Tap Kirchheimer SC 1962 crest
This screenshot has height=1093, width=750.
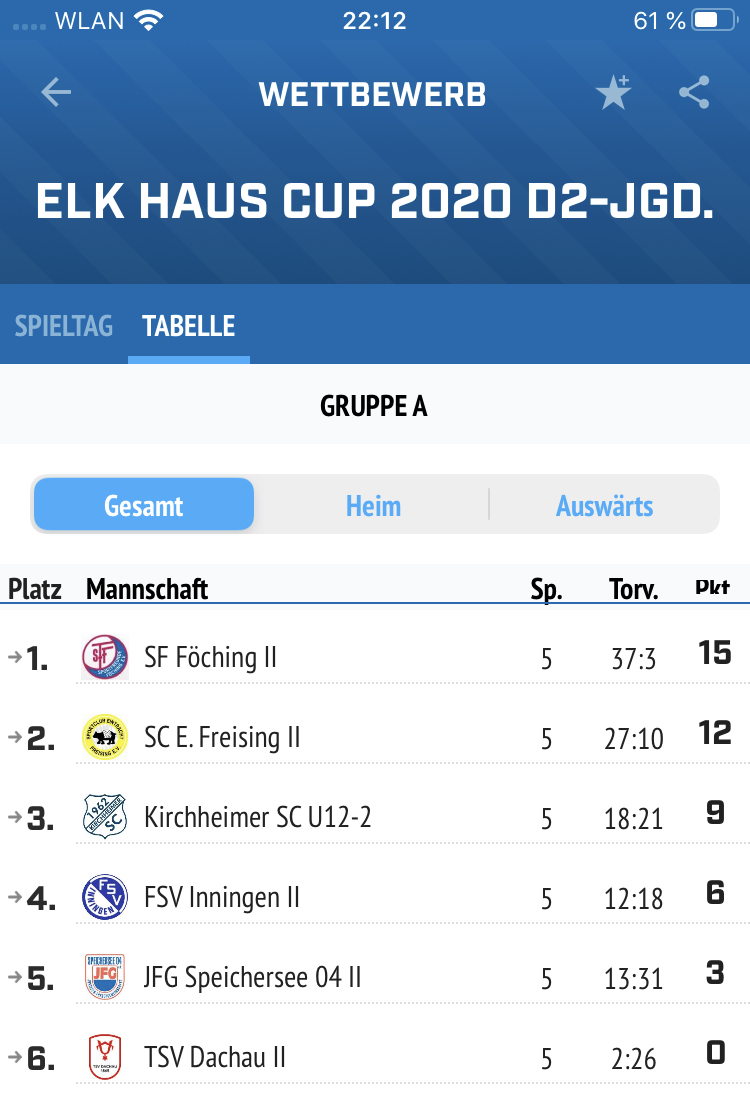coord(105,816)
